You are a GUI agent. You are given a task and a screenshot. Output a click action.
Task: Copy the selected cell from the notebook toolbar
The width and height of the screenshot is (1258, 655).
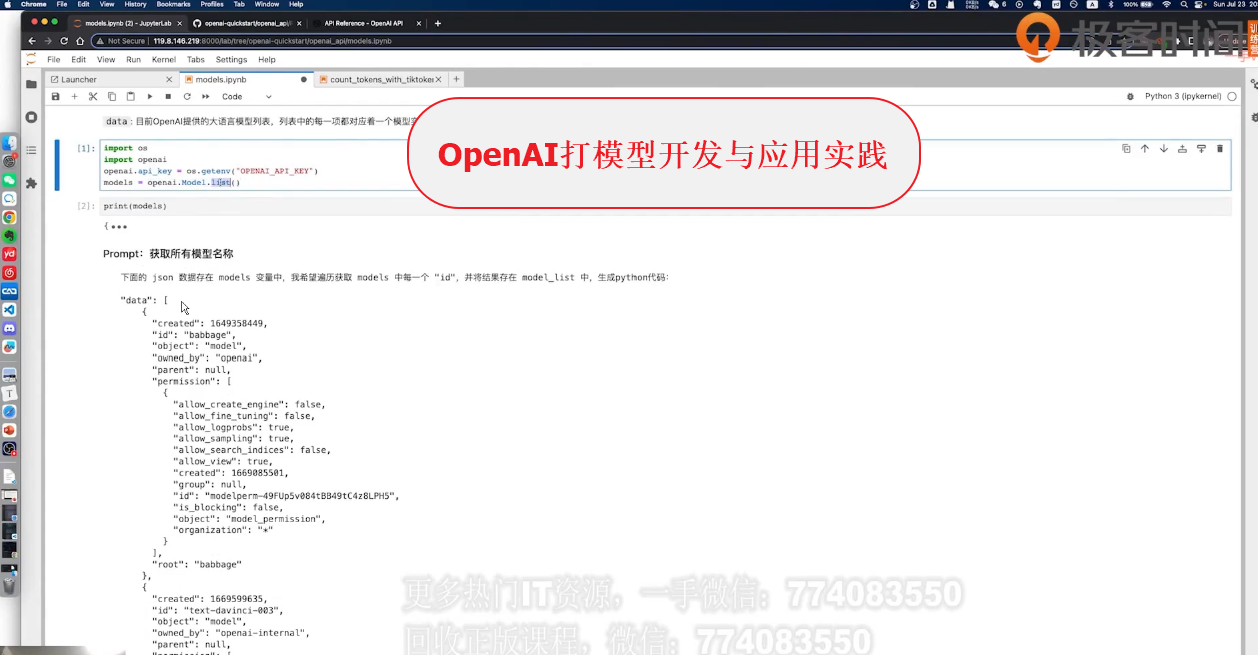(x=112, y=97)
